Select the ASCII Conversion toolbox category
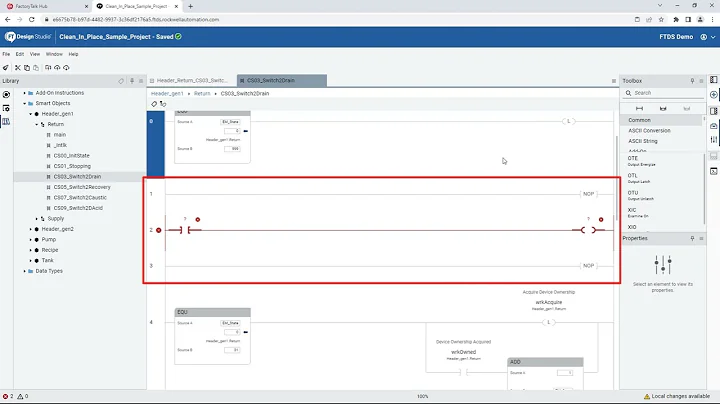Image resolution: width=720 pixels, height=404 pixels. coord(649,130)
